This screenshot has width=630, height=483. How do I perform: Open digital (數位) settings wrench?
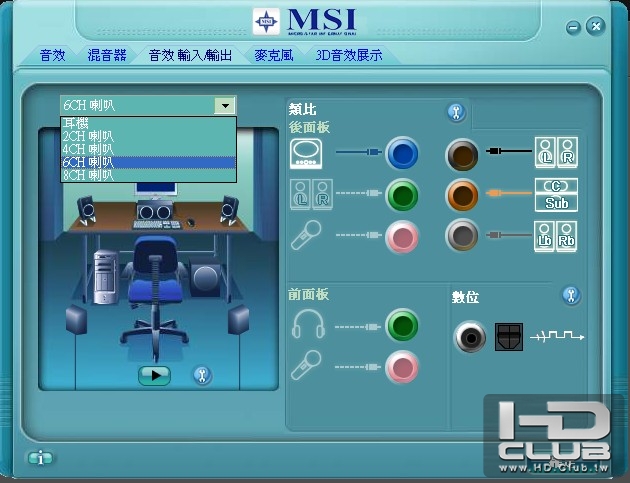(x=571, y=295)
